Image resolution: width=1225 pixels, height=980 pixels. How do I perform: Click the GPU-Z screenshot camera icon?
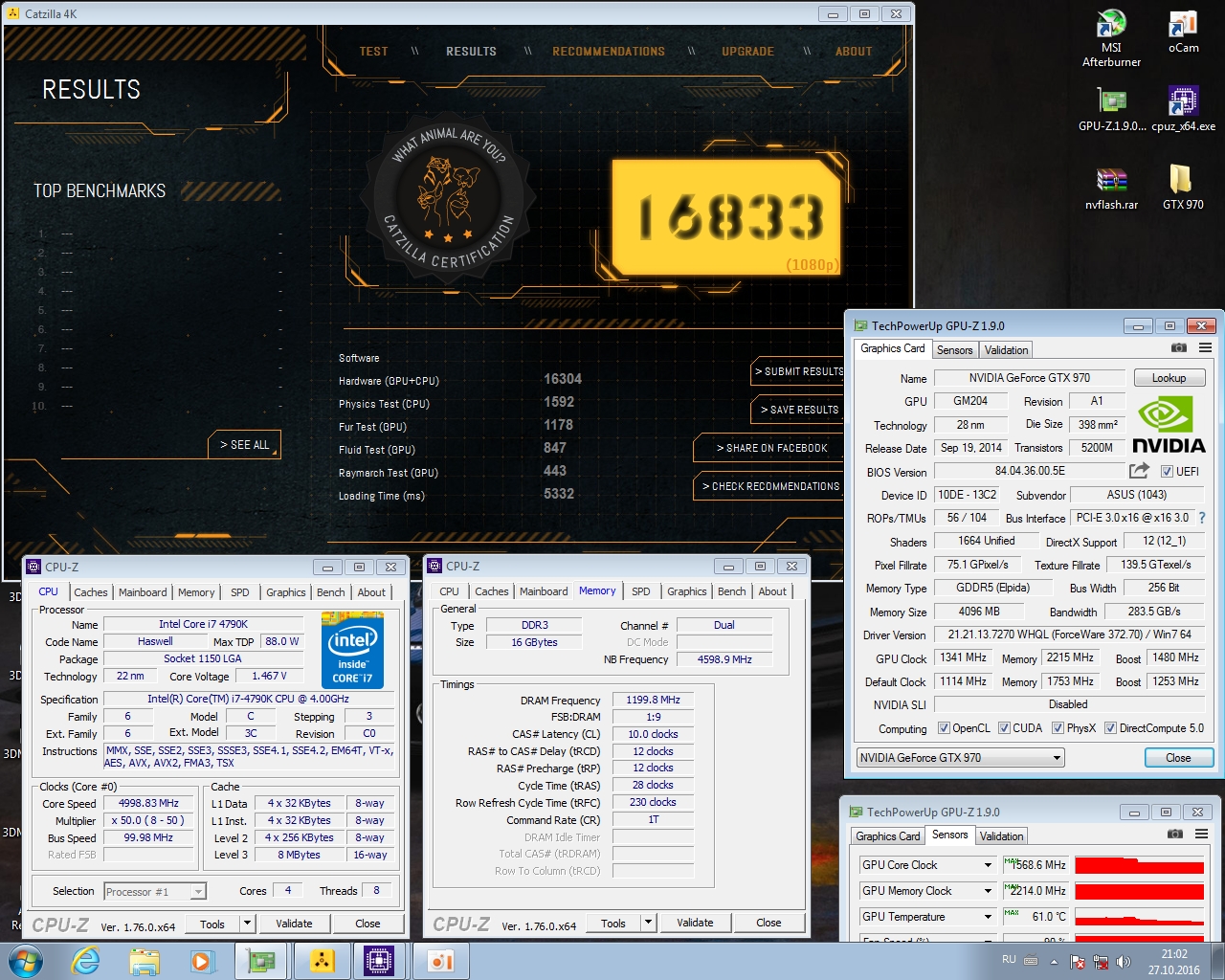tap(1179, 348)
